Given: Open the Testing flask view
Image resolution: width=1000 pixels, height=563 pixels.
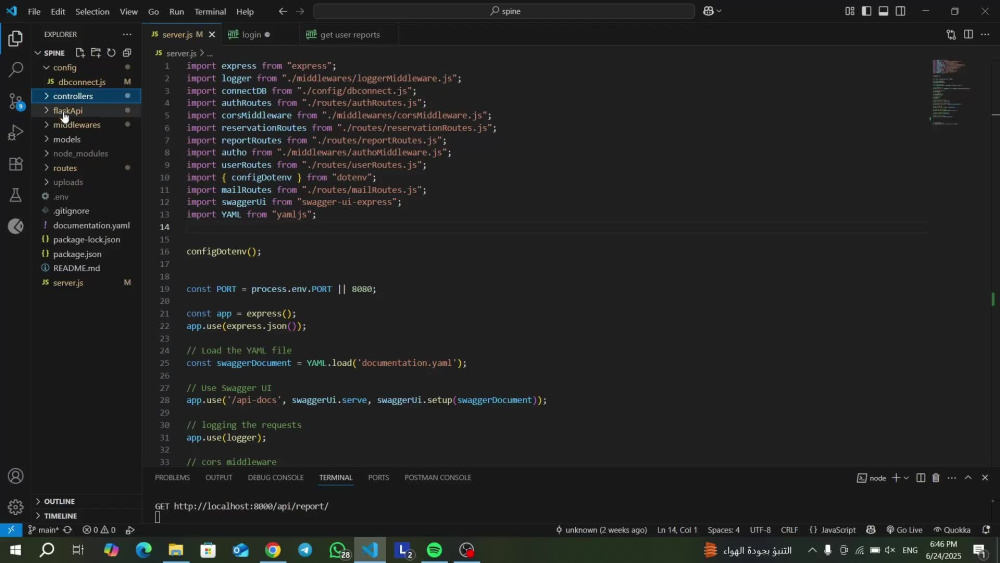Looking at the screenshot, I should (15, 195).
